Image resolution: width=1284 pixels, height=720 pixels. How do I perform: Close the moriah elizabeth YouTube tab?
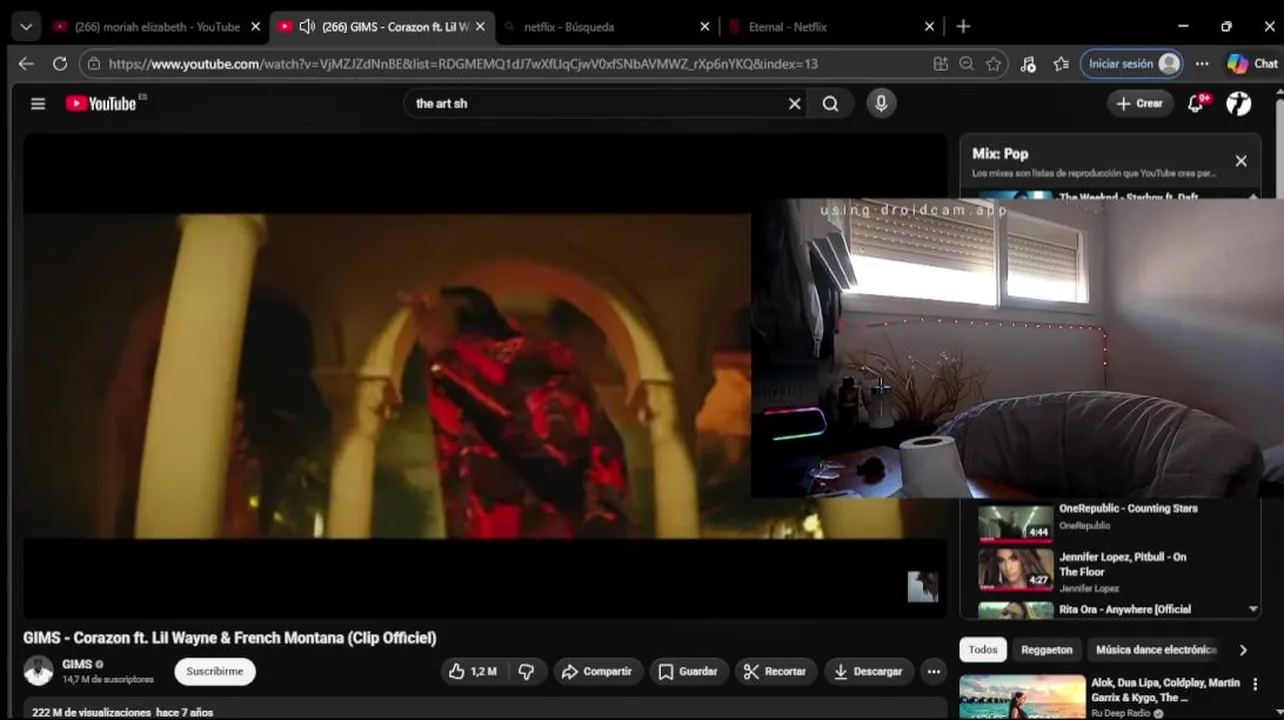pyautogui.click(x=255, y=27)
